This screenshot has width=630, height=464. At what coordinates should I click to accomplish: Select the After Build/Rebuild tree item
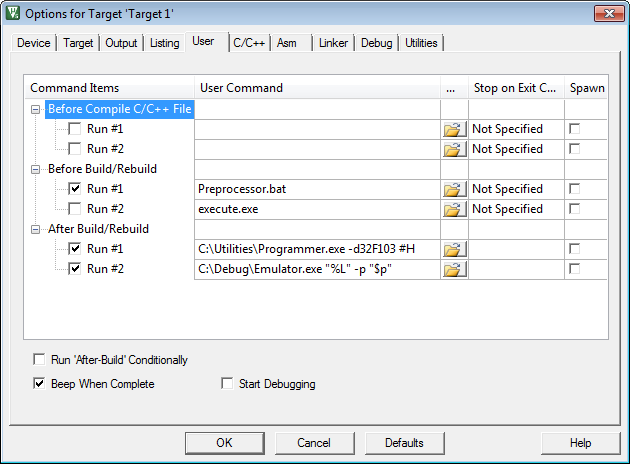(x=98, y=229)
